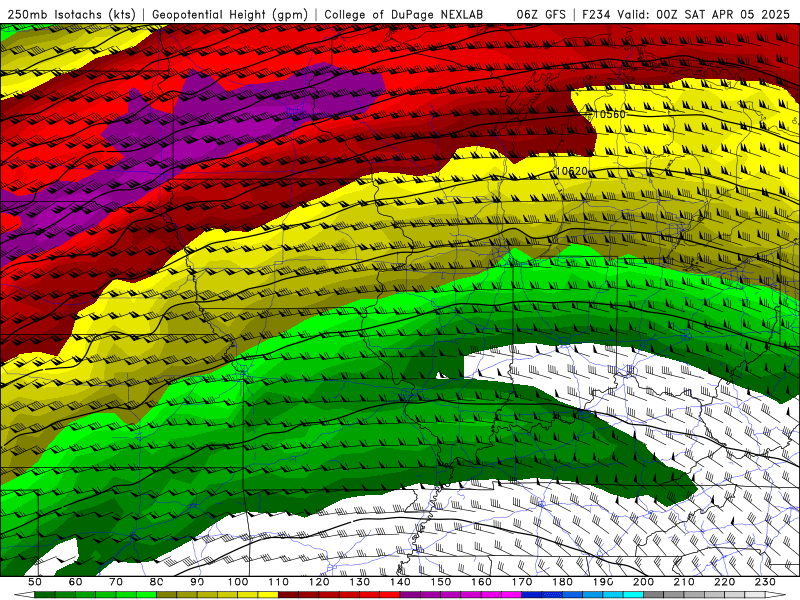Click the 130 value on the legend
The image size is (800, 600).
[360, 582]
